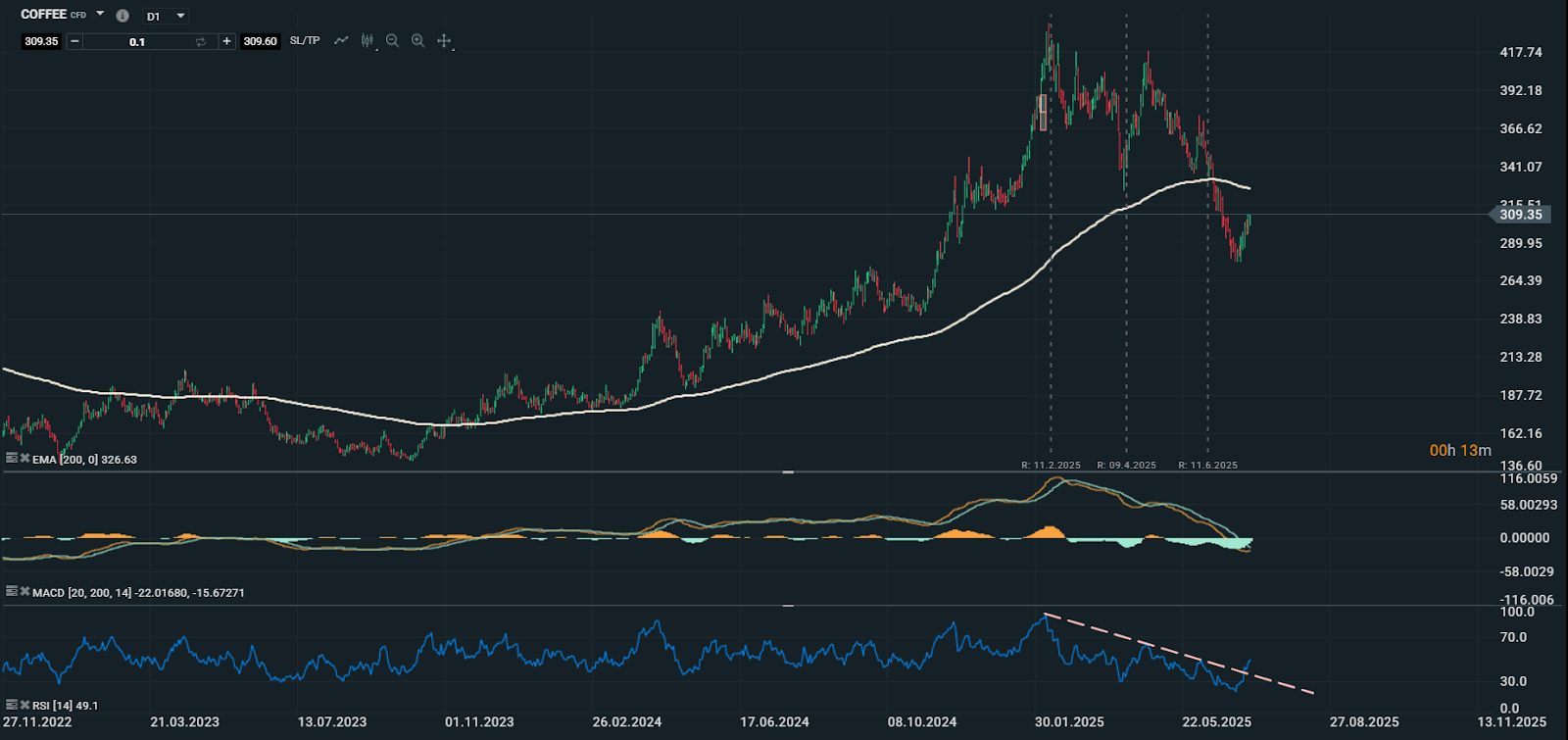Click the 417.74 price axis label
The image size is (1568, 740).
point(1521,53)
